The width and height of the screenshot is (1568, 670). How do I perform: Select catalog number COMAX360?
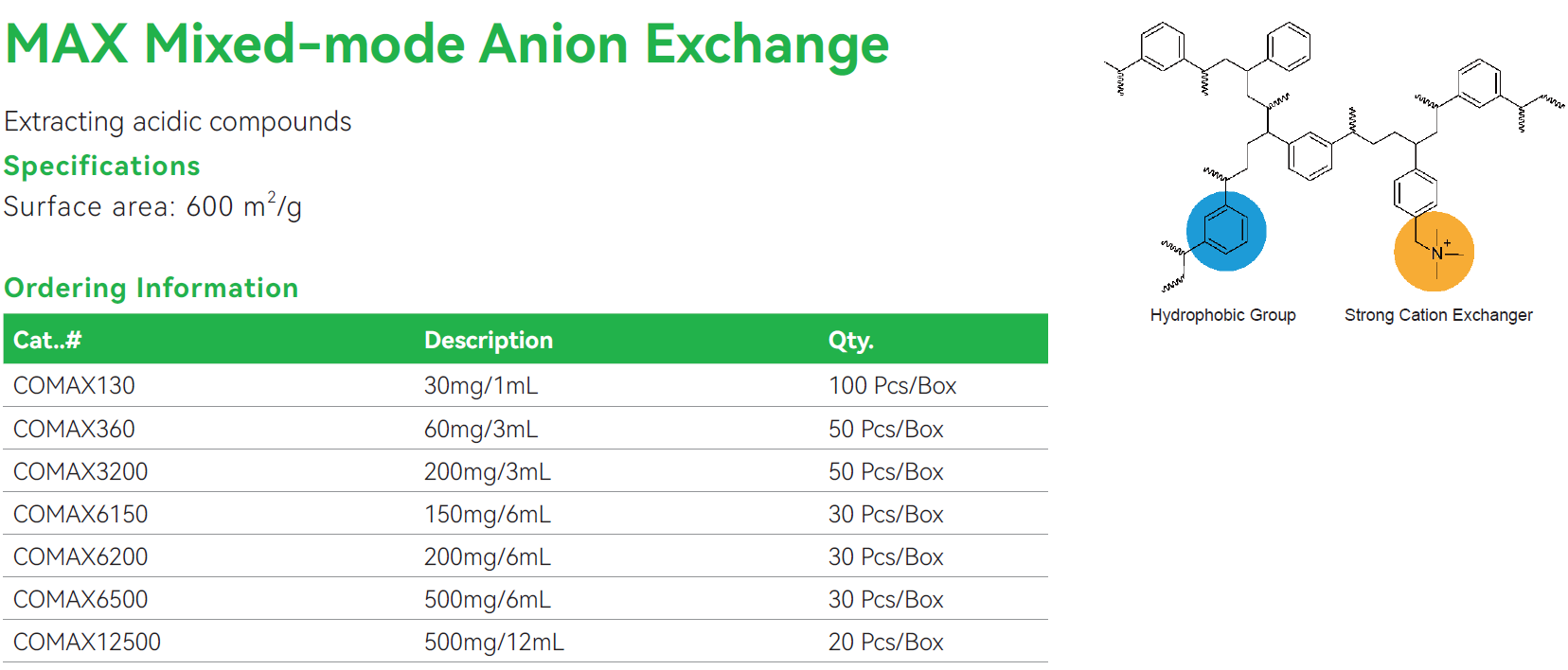(74, 429)
